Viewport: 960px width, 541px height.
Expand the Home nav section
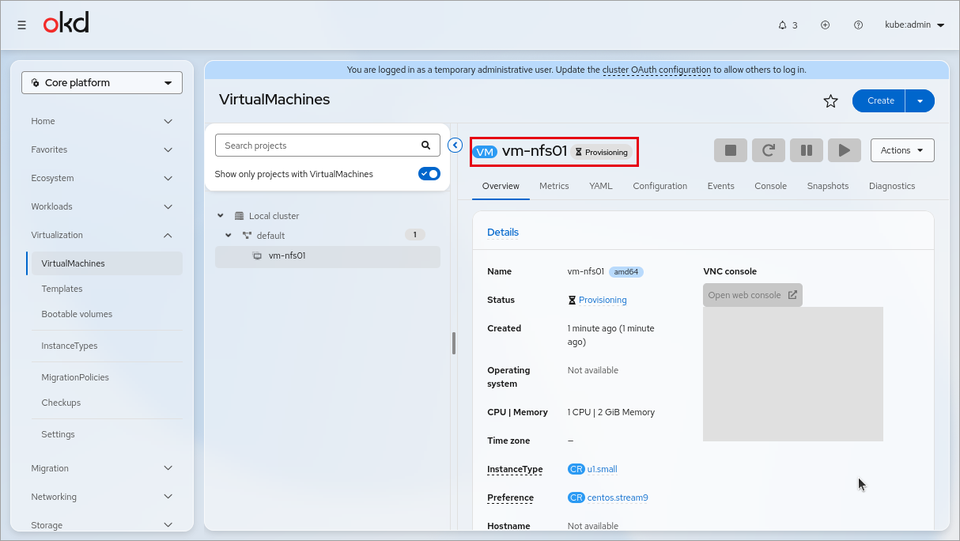pos(102,121)
